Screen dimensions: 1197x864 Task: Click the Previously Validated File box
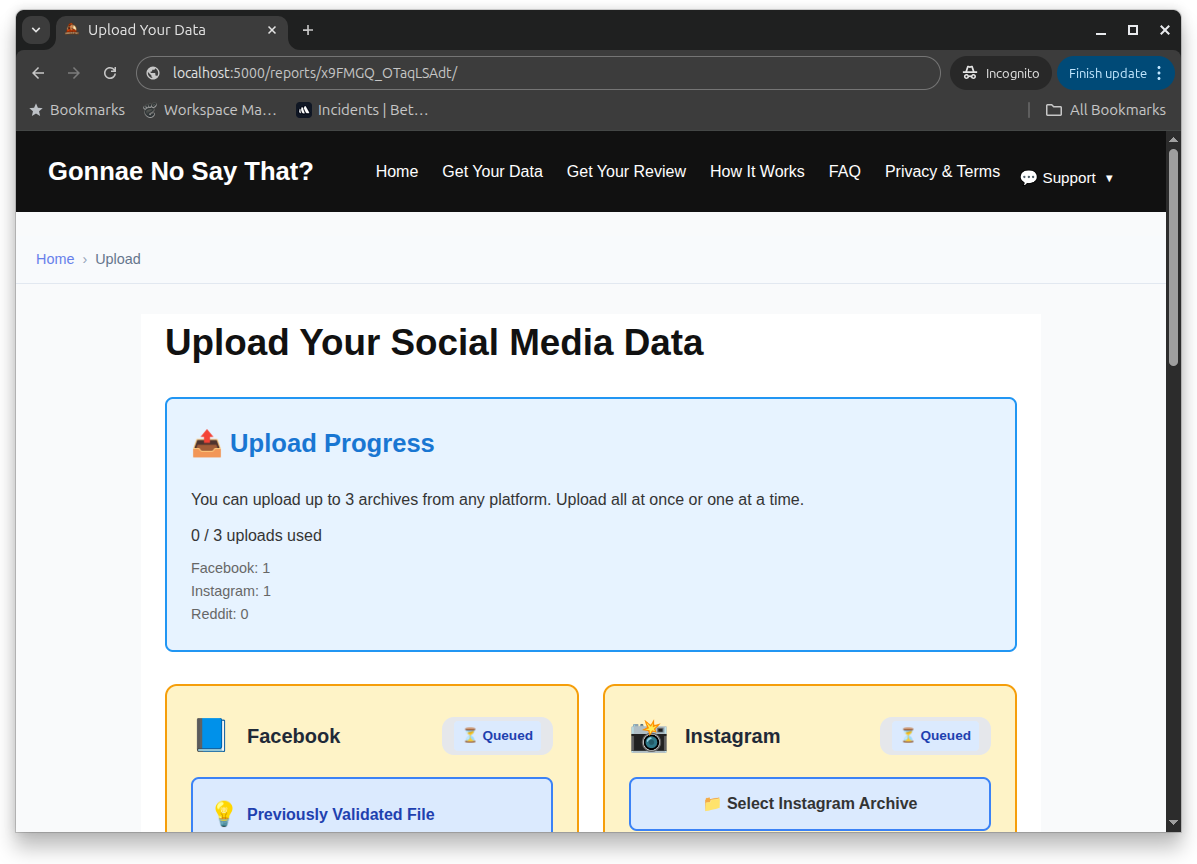[372, 805]
